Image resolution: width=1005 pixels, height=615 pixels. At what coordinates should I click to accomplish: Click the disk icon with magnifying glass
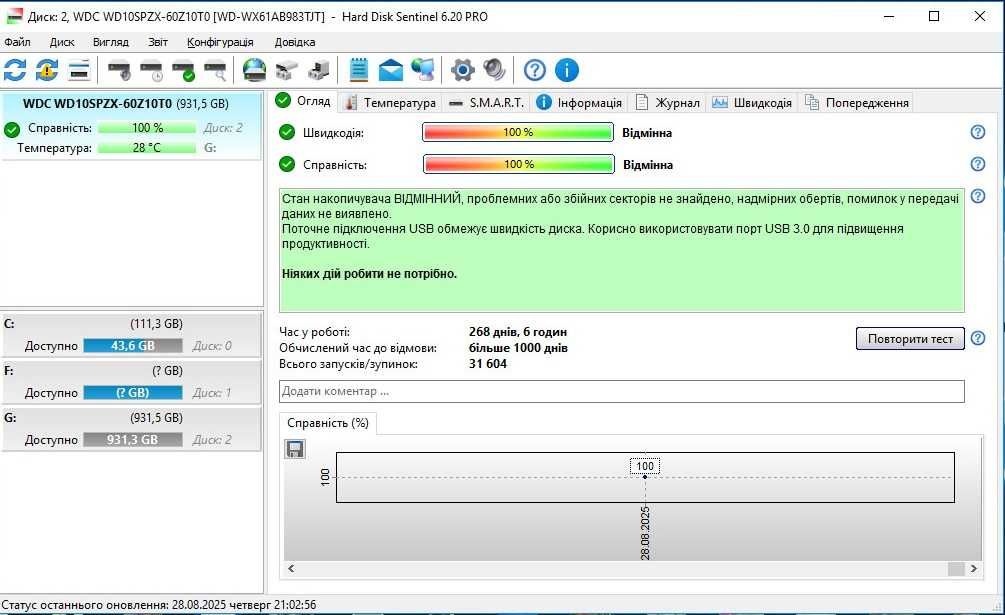point(215,70)
